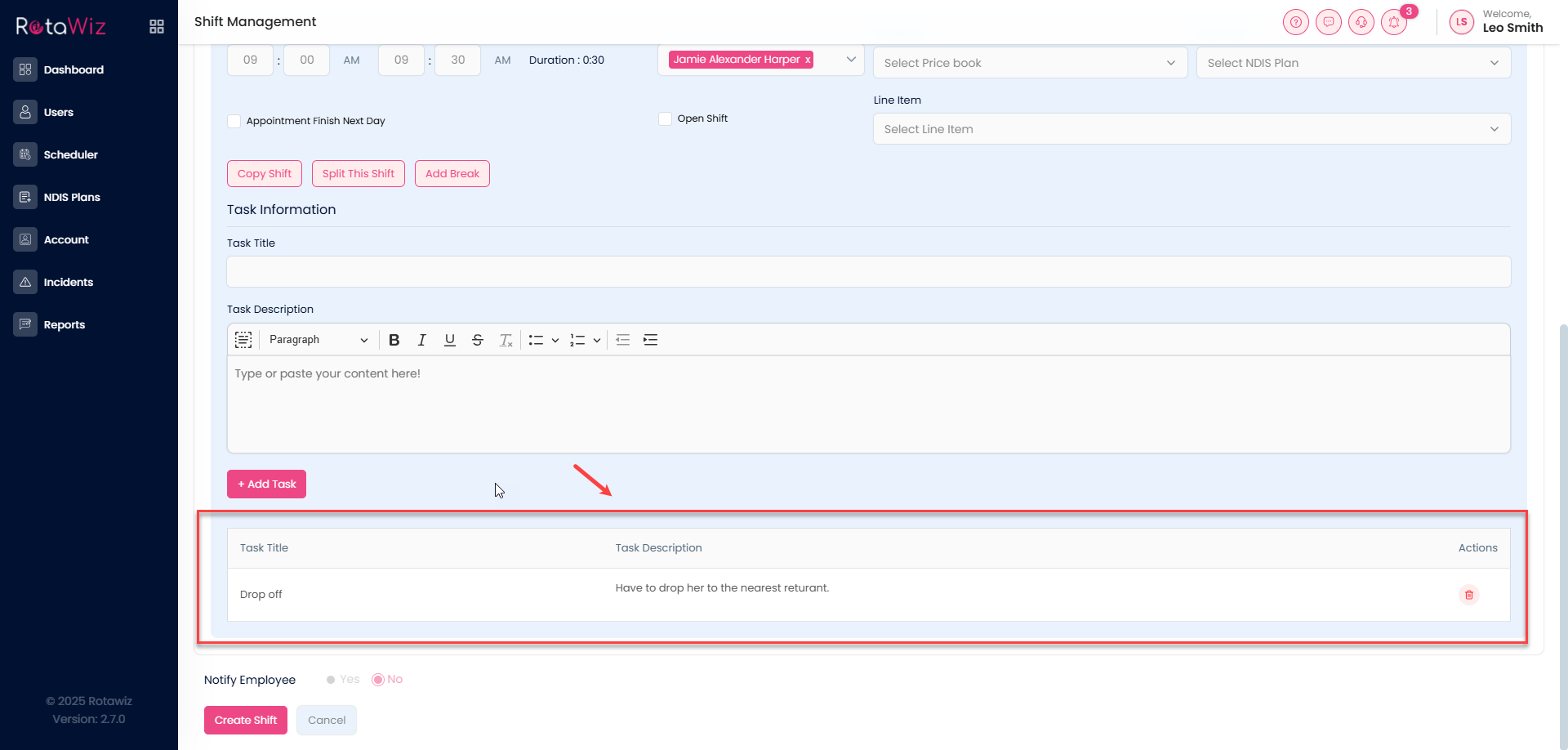1568x750 pixels.
Task: Toggle Underline in the description editor
Action: [x=449, y=340]
